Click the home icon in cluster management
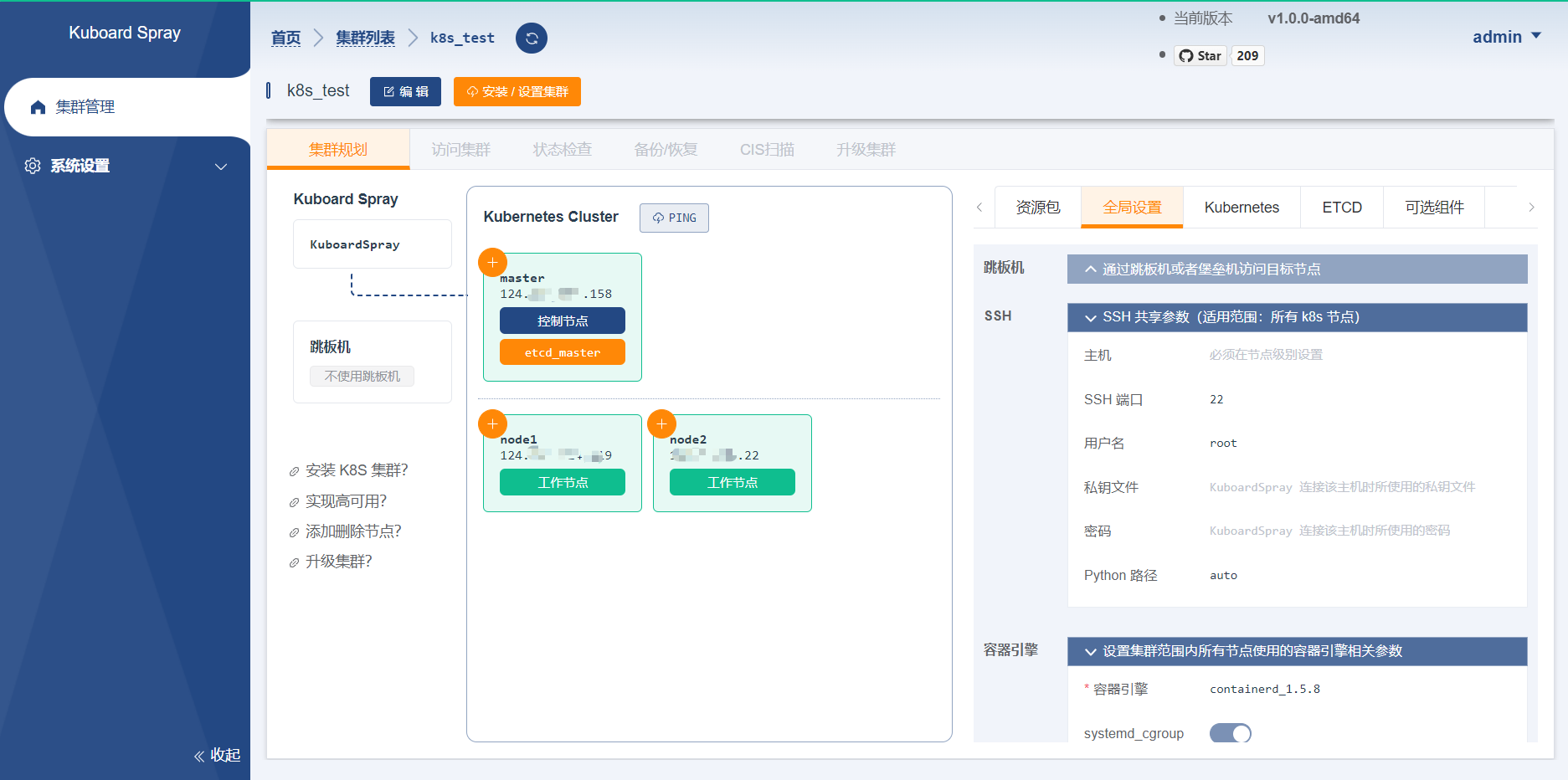This screenshot has width=1568, height=780. click(x=38, y=107)
